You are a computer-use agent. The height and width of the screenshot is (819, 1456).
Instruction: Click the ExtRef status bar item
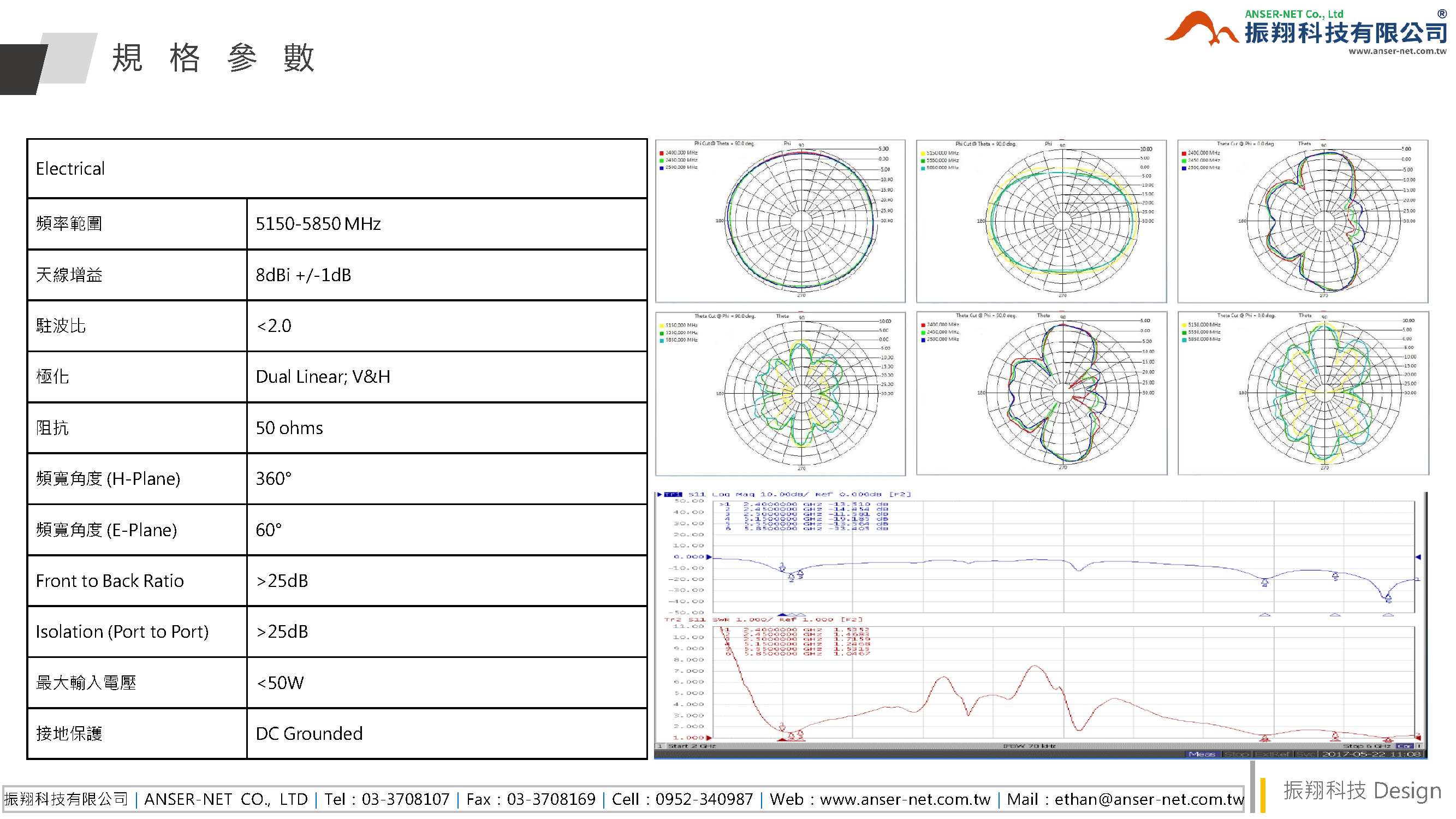[1273, 754]
